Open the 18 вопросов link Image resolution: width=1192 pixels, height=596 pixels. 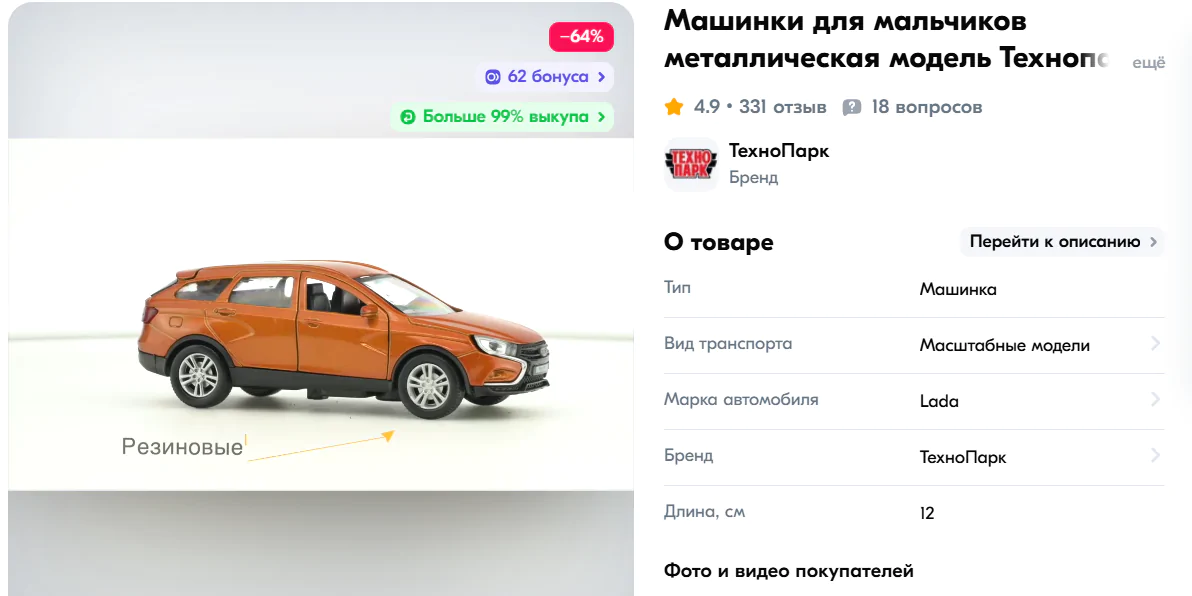click(x=927, y=107)
